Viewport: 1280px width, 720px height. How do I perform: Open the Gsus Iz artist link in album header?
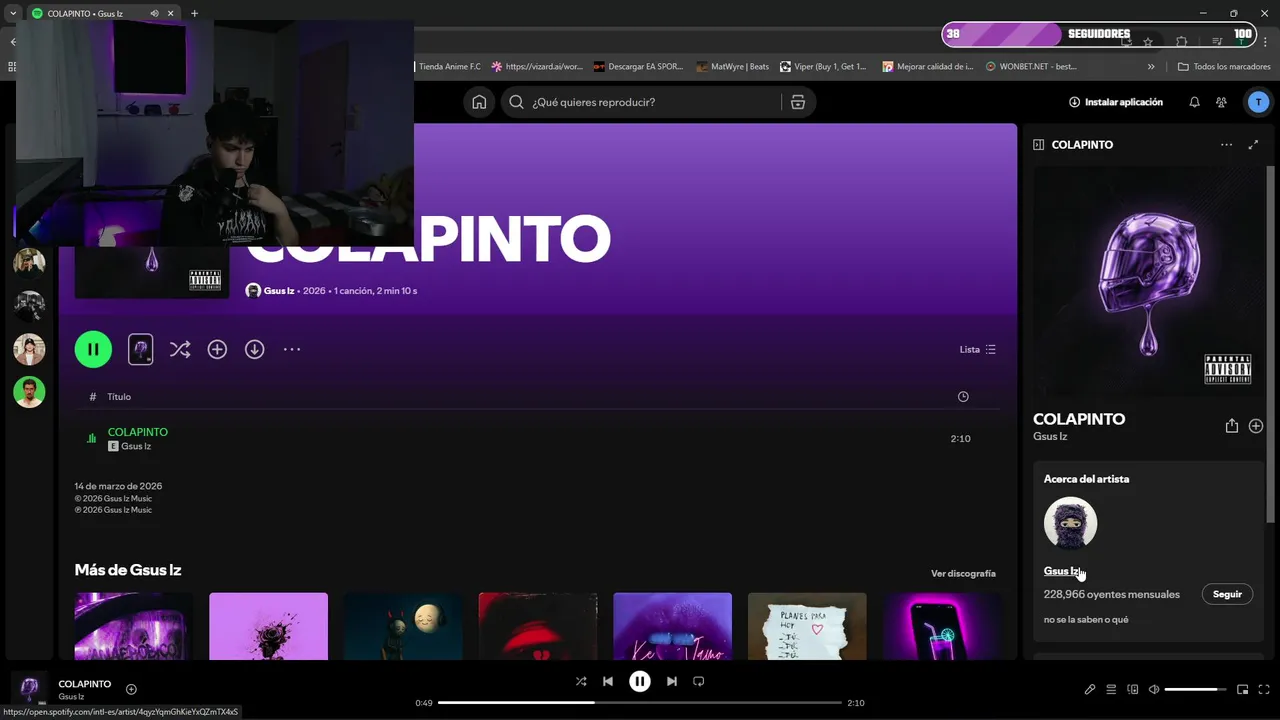[279, 291]
